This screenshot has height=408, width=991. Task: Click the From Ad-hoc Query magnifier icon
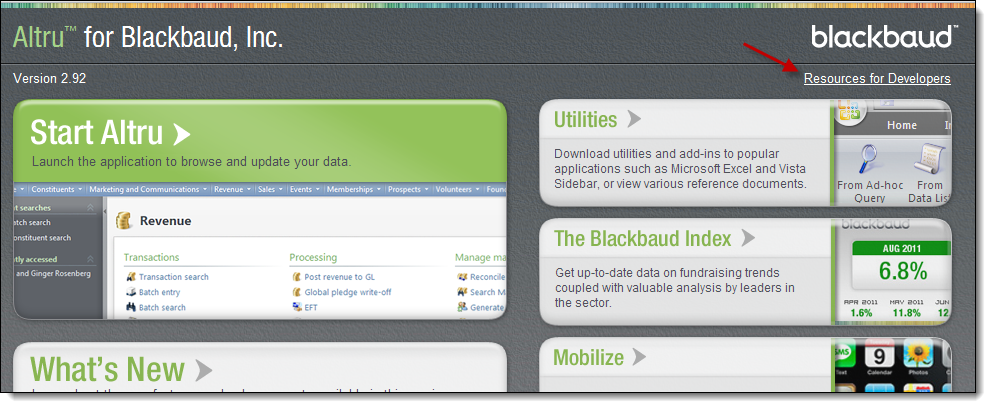click(863, 161)
